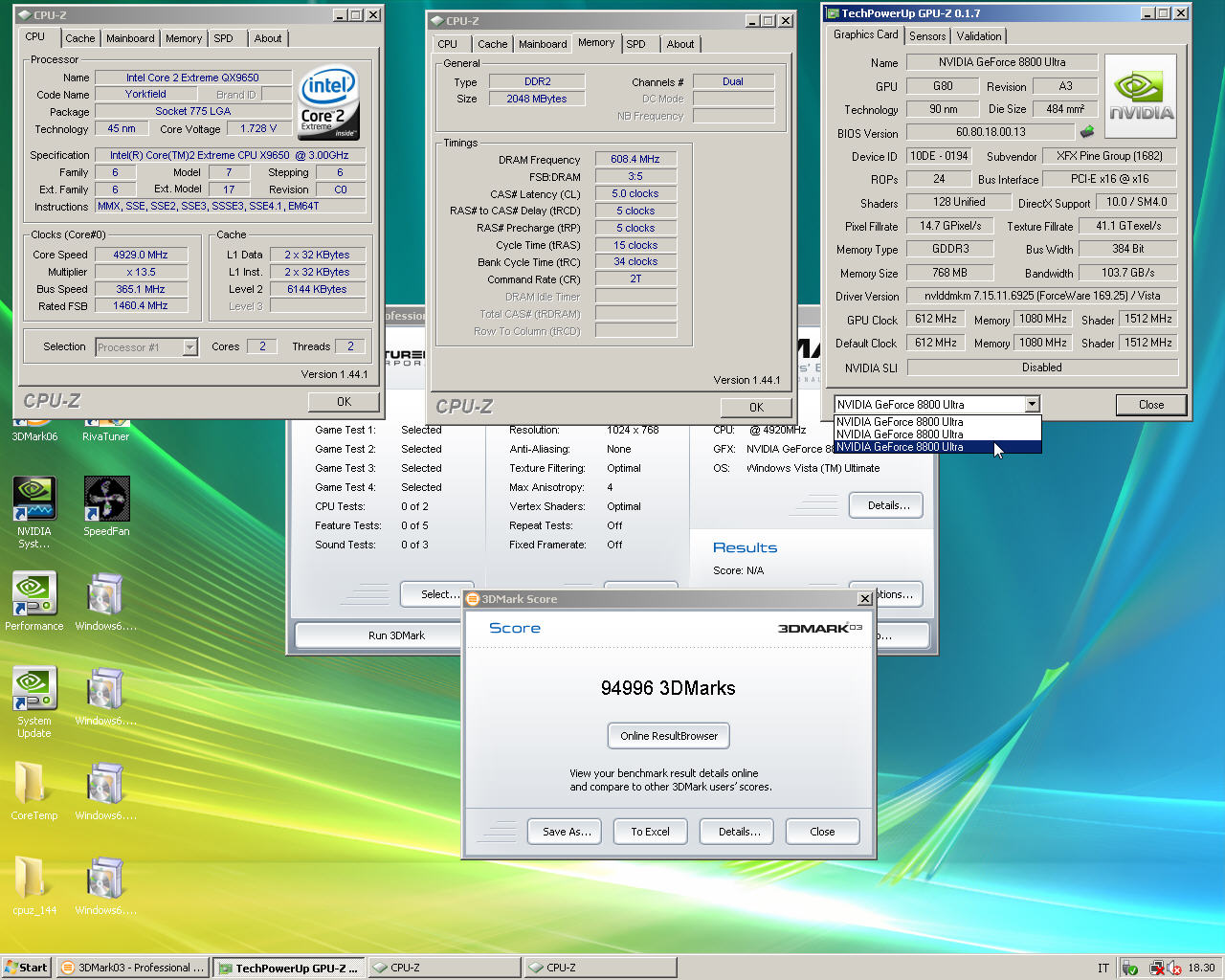
Task: Activate the TechPowerUp GPU-Z taskbar button
Action: tap(289, 968)
